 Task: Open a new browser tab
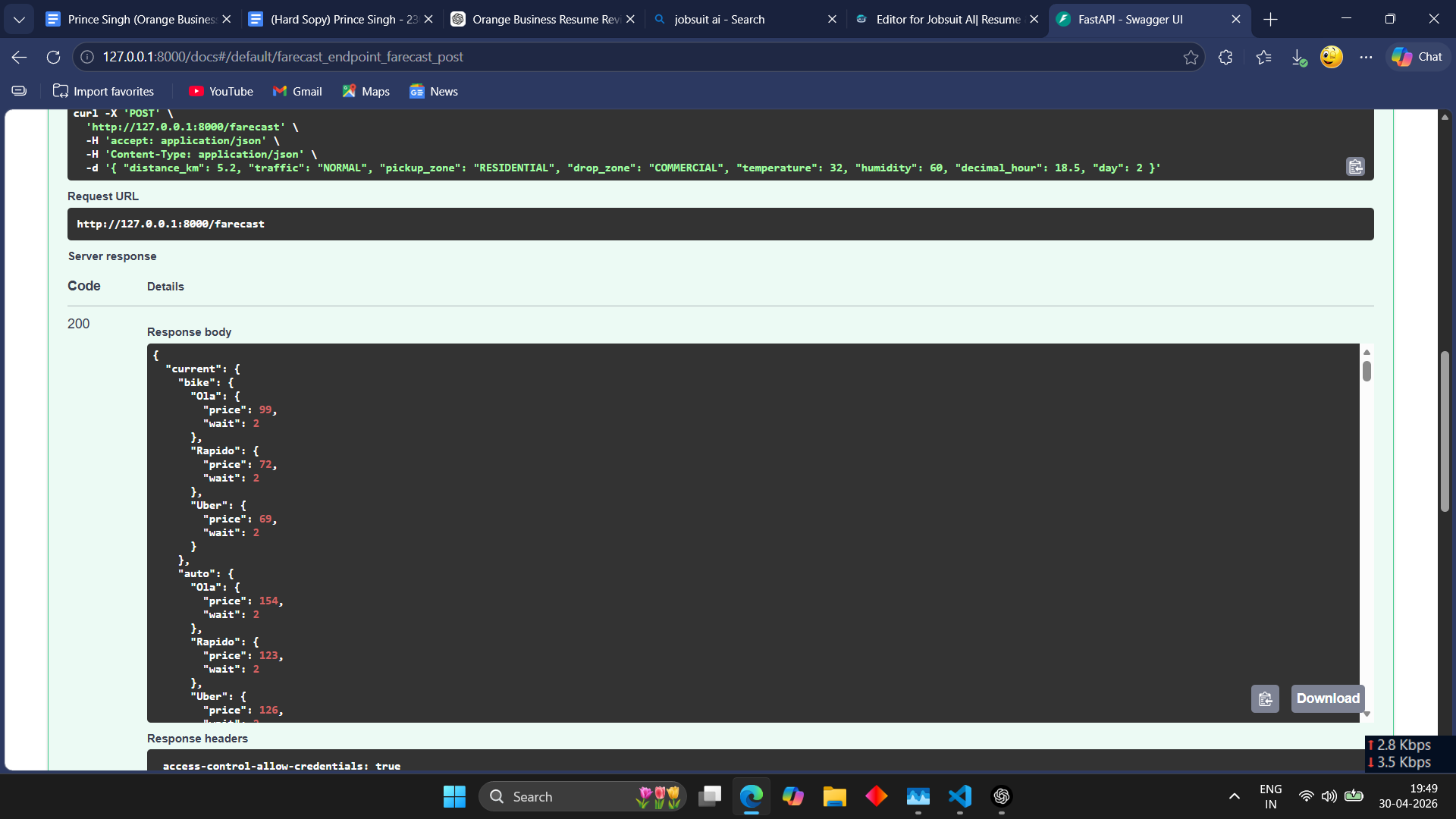coord(1271,20)
